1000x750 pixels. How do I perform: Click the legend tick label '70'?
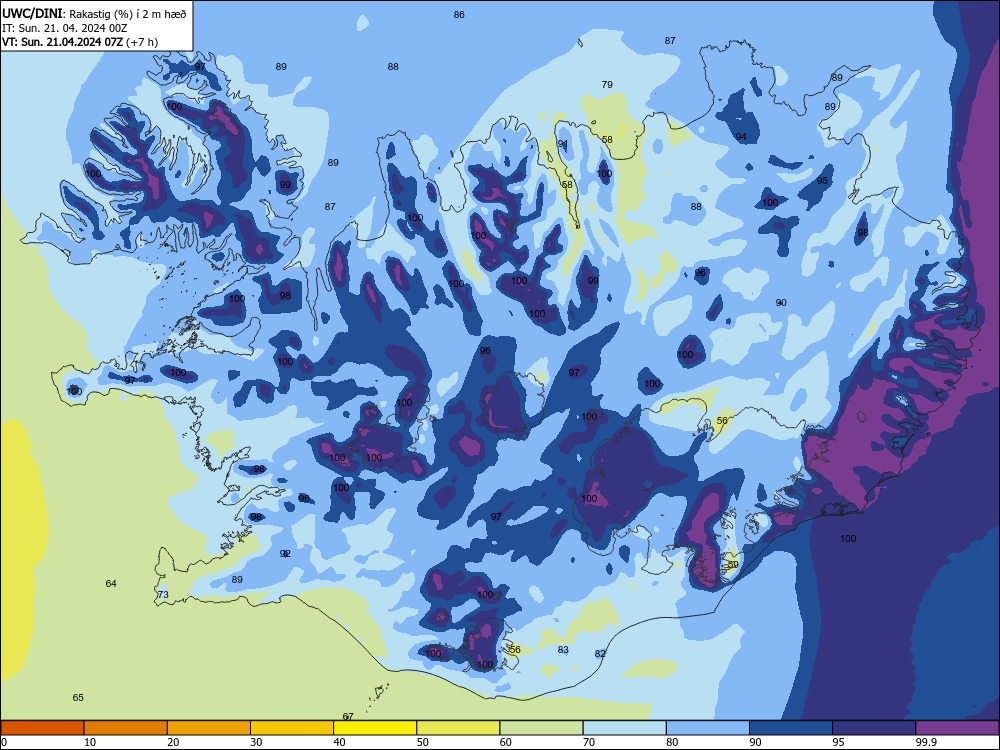tap(589, 742)
